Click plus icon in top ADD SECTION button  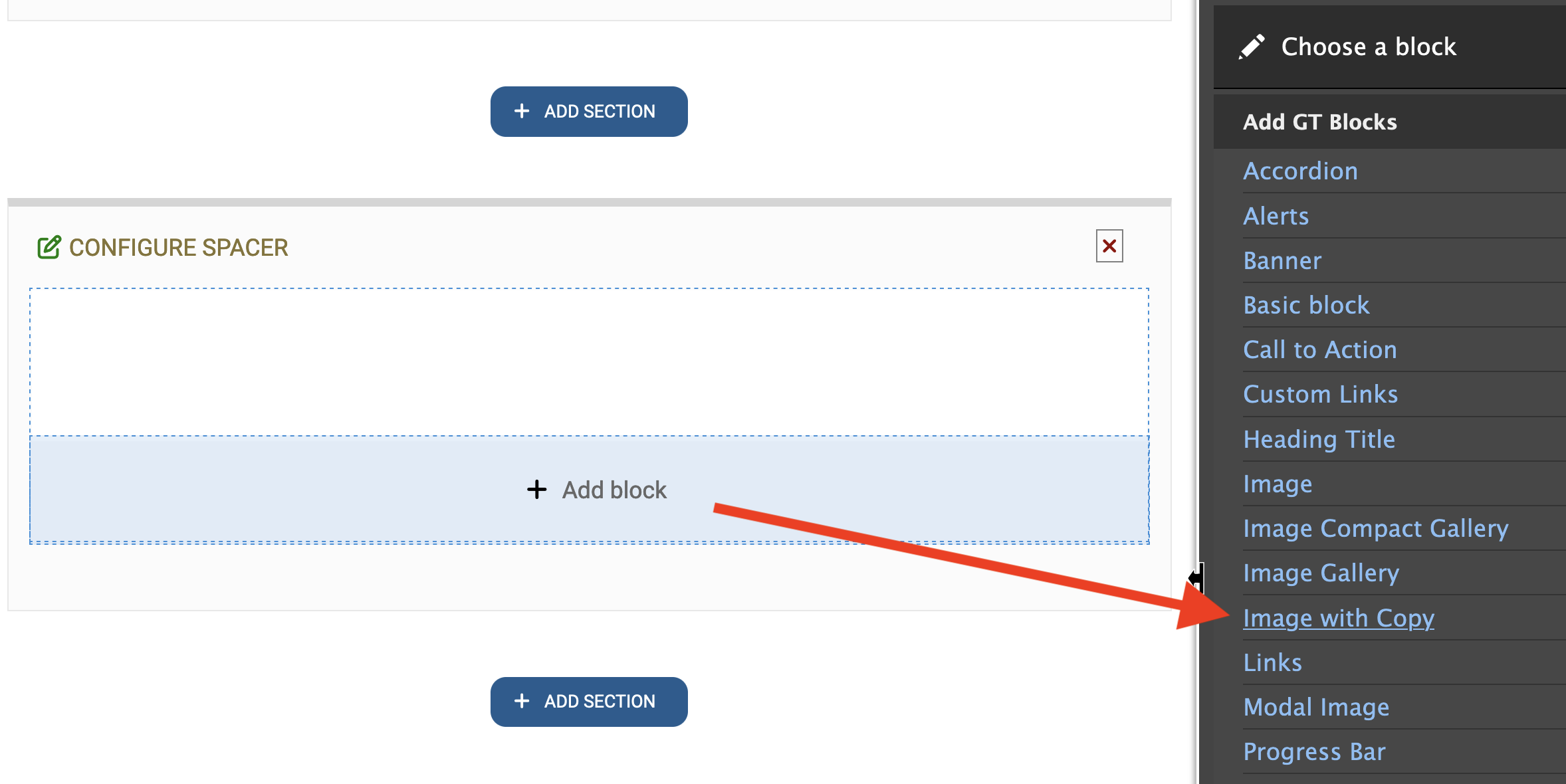pyautogui.click(x=522, y=111)
